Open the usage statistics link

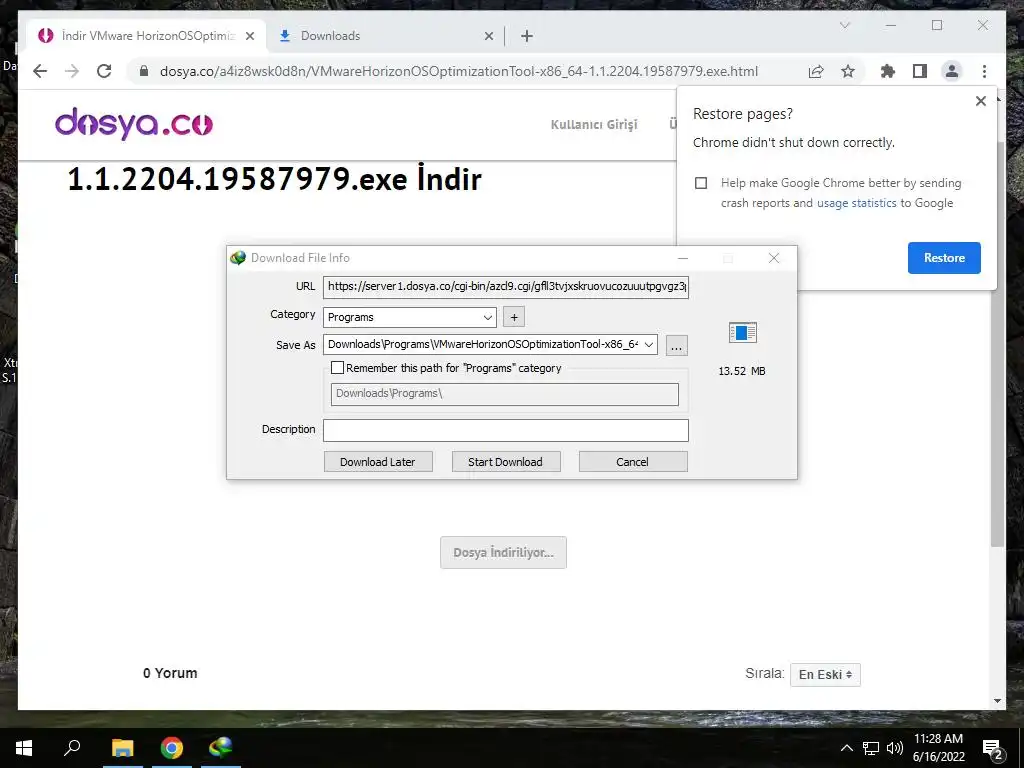(x=856, y=203)
